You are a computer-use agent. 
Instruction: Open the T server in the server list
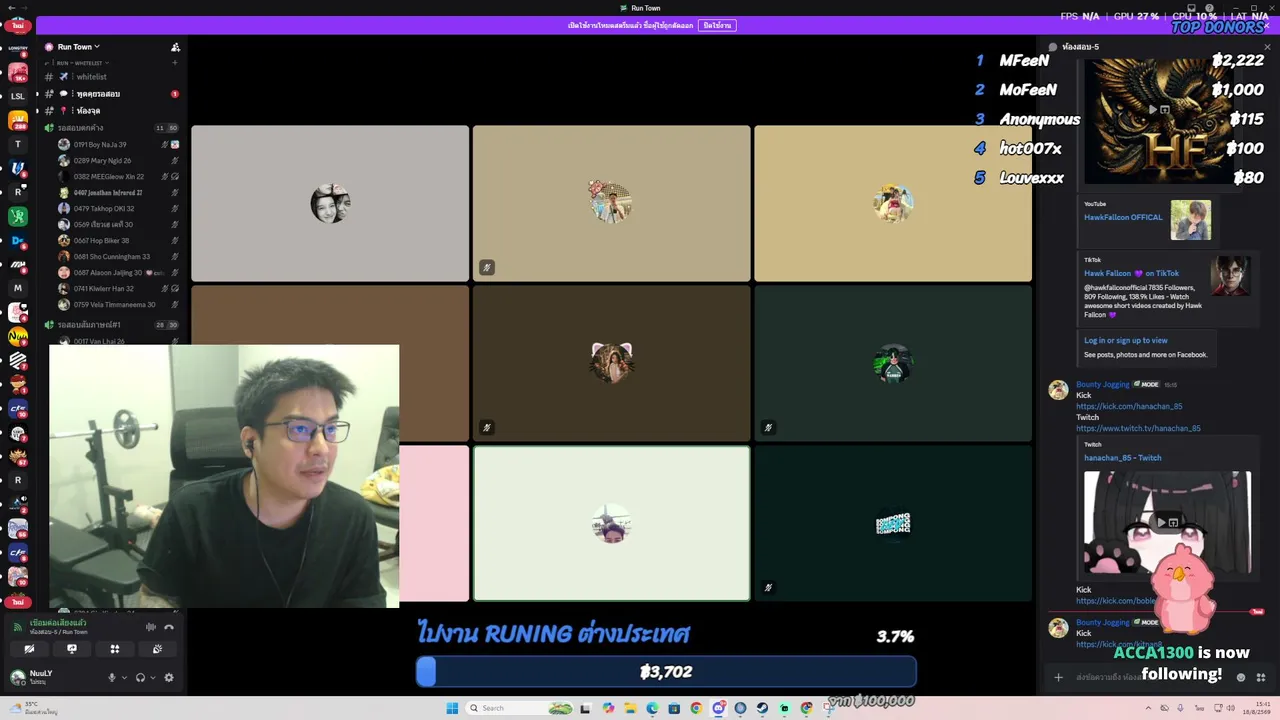(x=18, y=144)
